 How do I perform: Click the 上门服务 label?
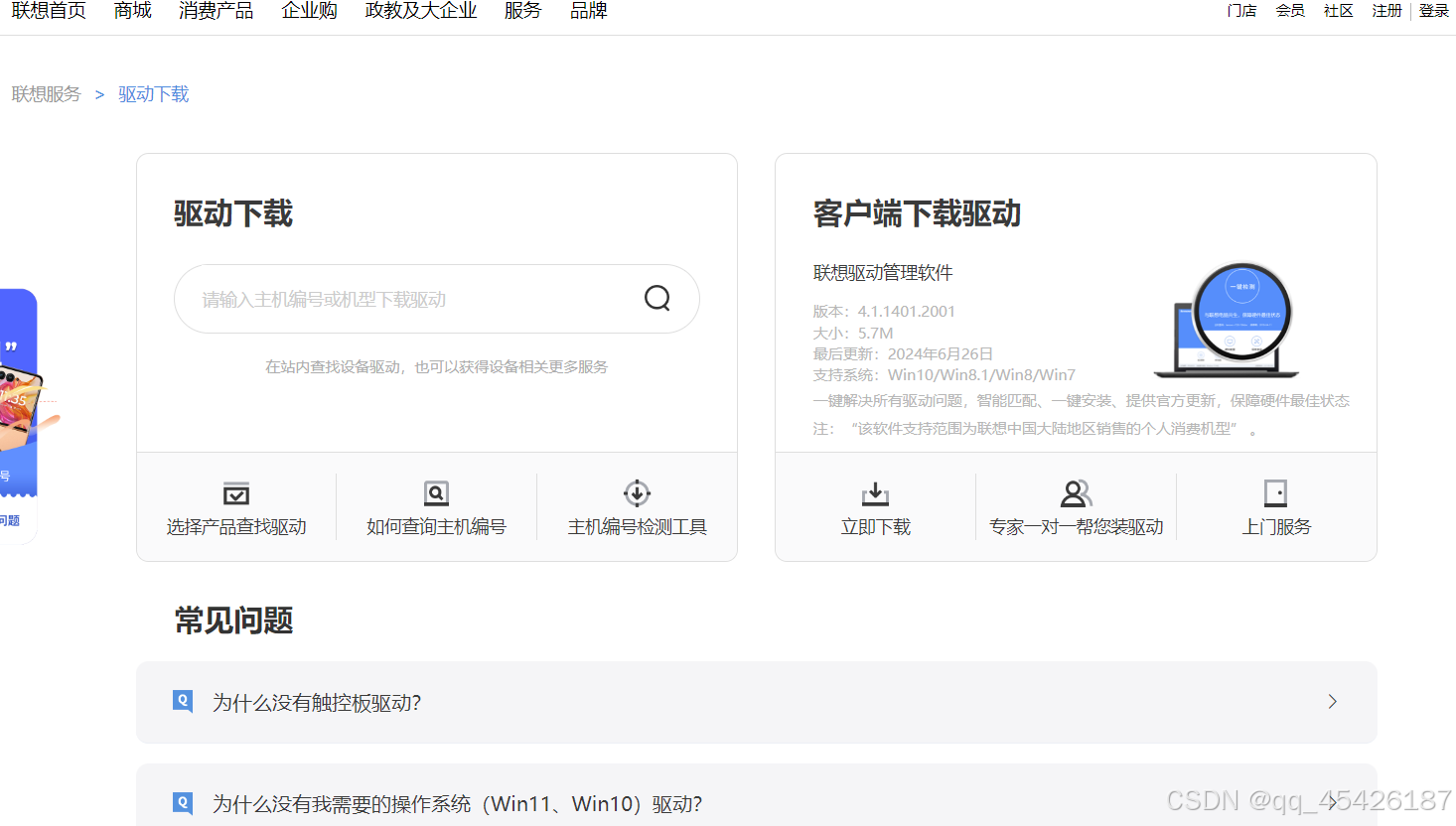coord(1275,527)
